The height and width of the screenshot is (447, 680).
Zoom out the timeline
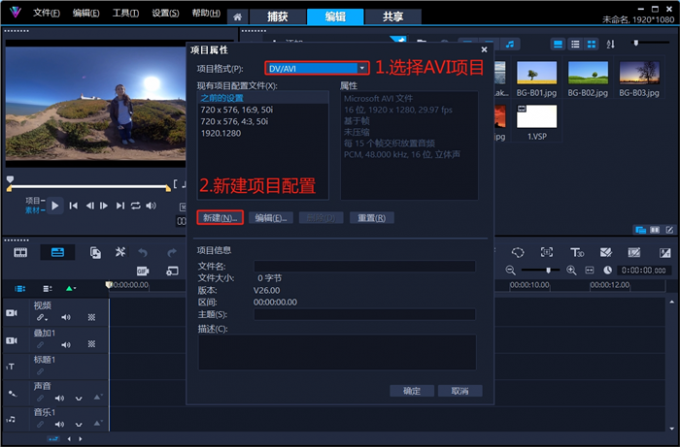[x=510, y=271]
